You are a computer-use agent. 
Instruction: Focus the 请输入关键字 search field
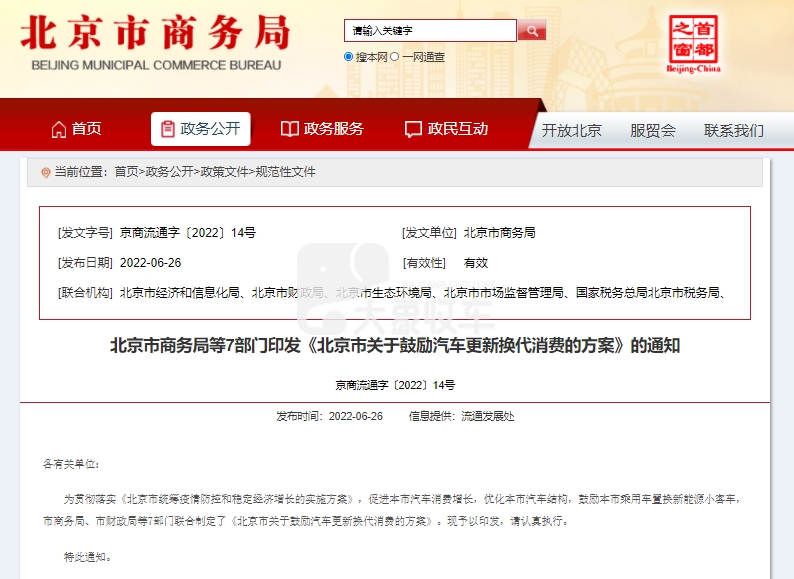click(x=430, y=31)
